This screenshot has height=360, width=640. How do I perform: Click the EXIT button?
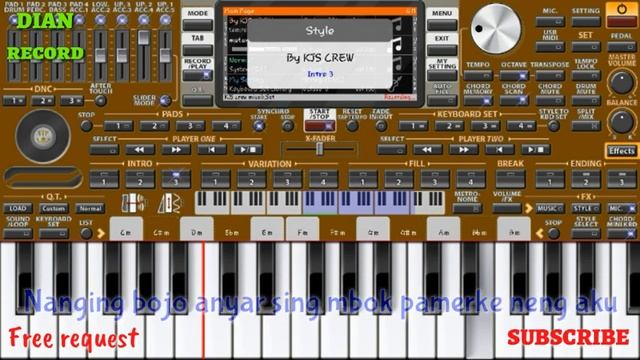click(442, 51)
